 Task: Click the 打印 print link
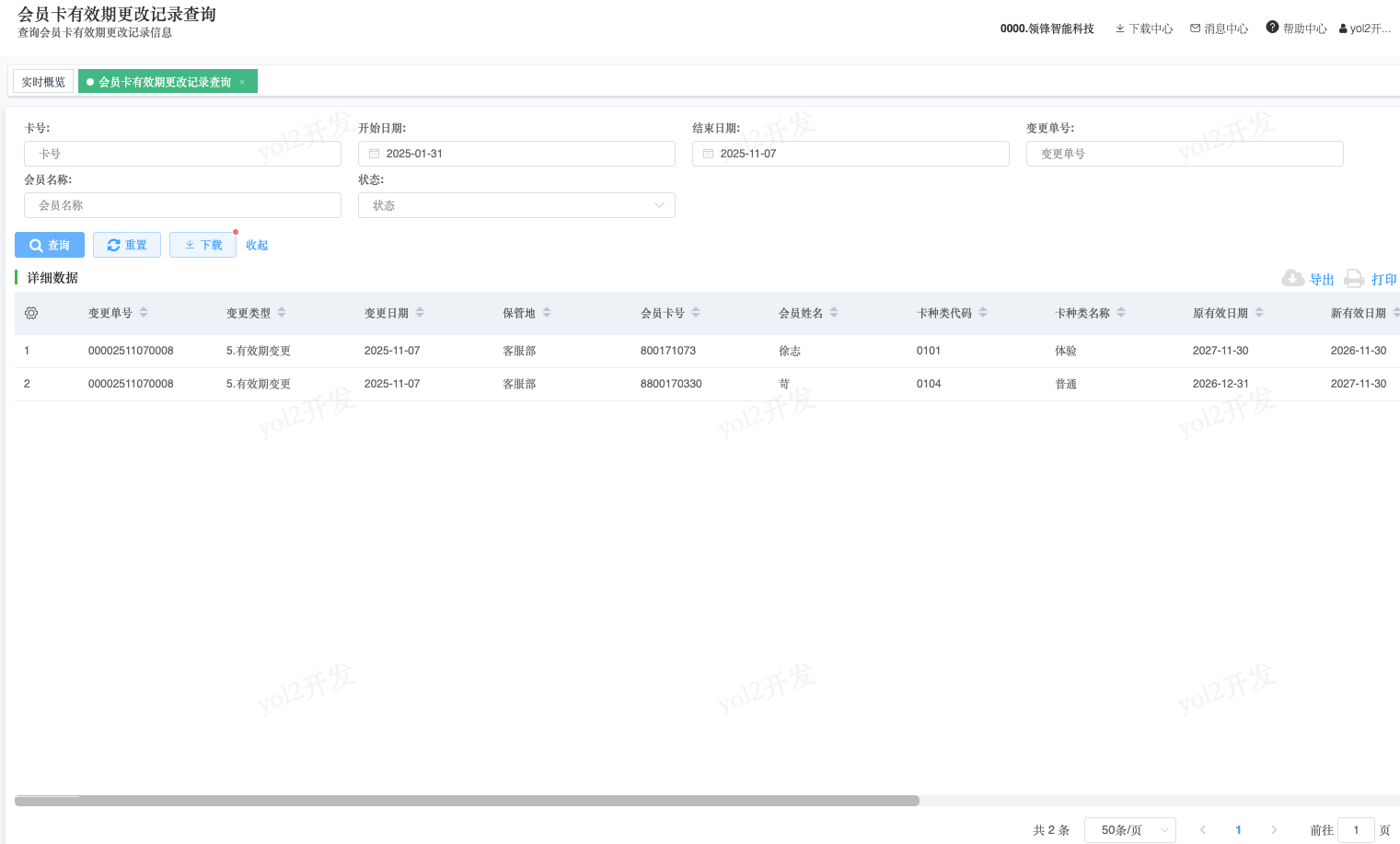click(x=1383, y=279)
